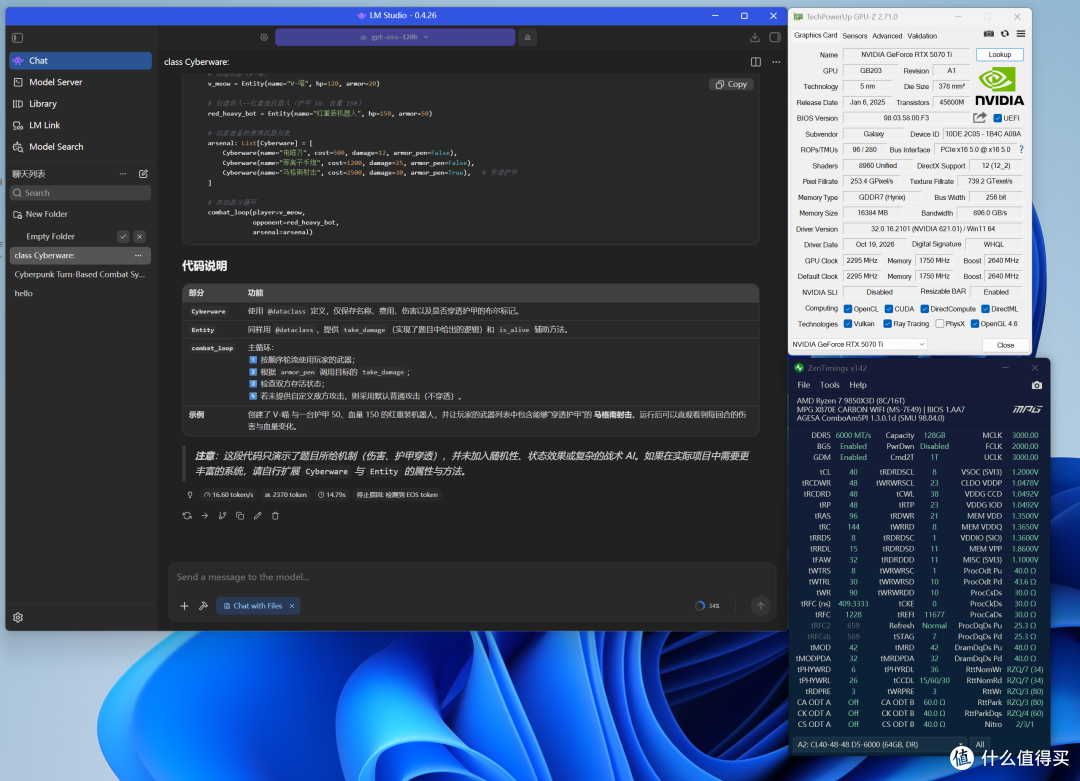This screenshot has height=781, width=1080.
Task: Toggle the UEFI checkbox in GPU-Z
Action: [997, 118]
